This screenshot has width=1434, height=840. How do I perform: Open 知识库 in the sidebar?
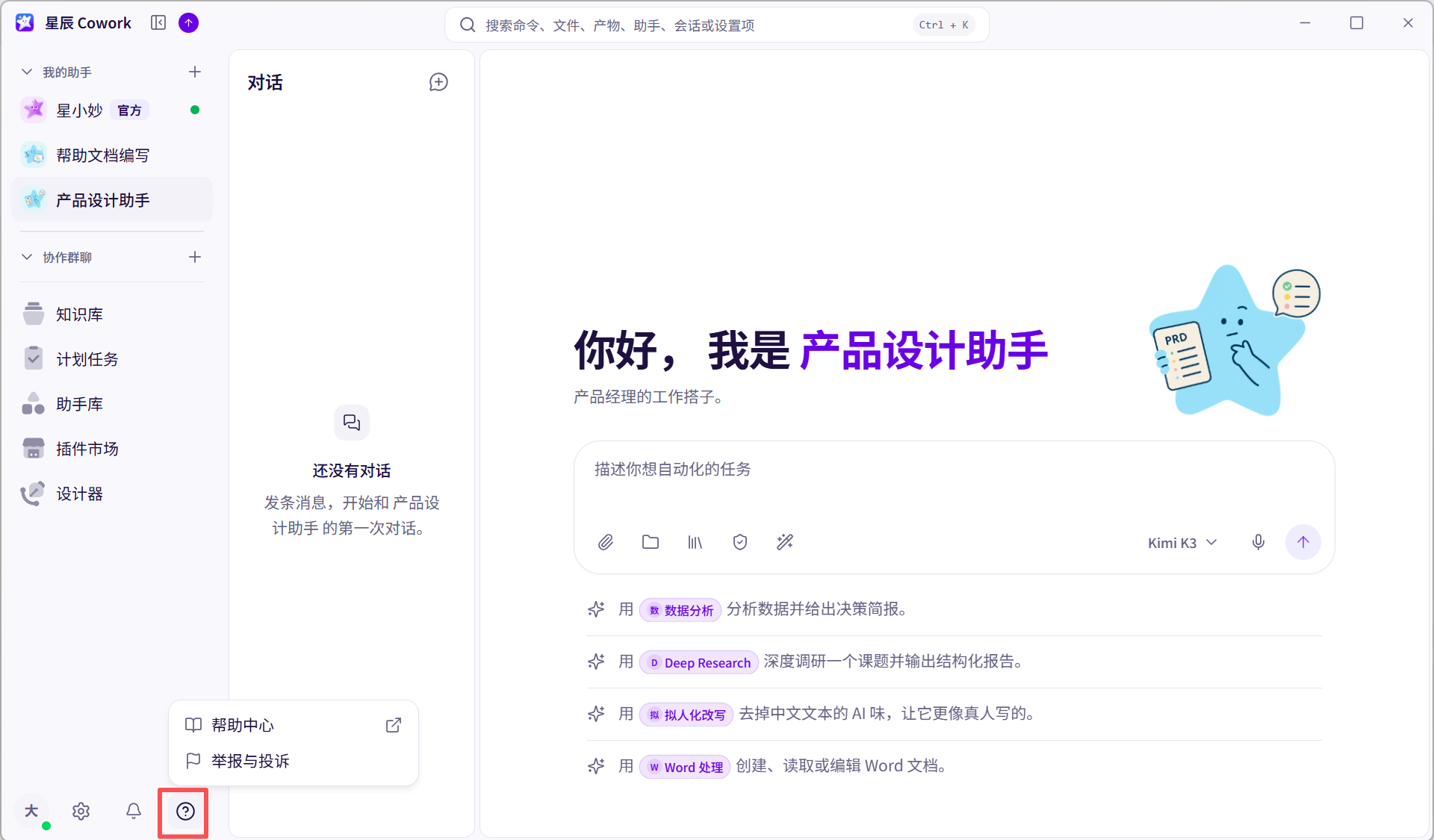(112, 314)
